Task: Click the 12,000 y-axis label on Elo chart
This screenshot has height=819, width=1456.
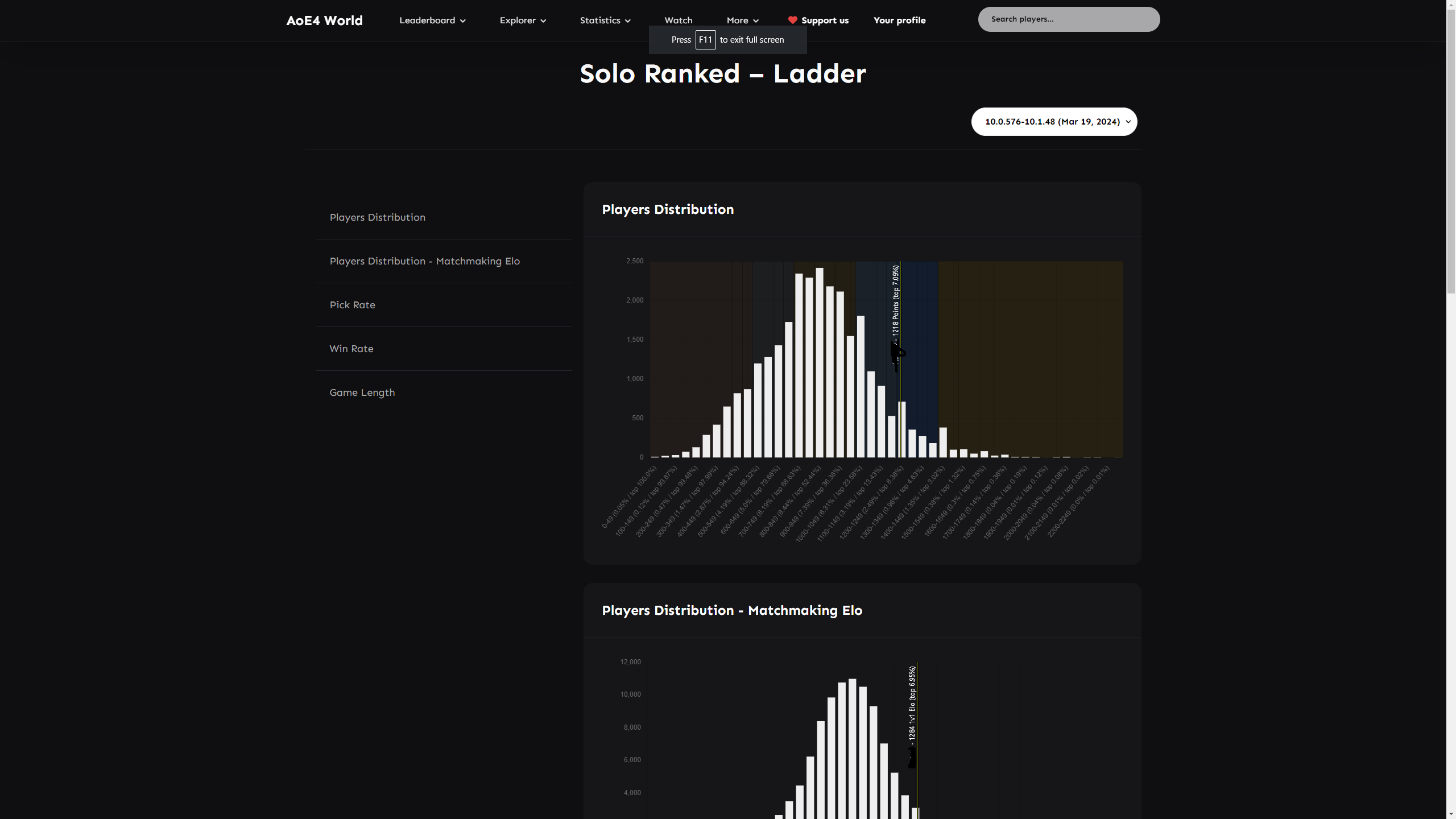Action: pos(630,662)
